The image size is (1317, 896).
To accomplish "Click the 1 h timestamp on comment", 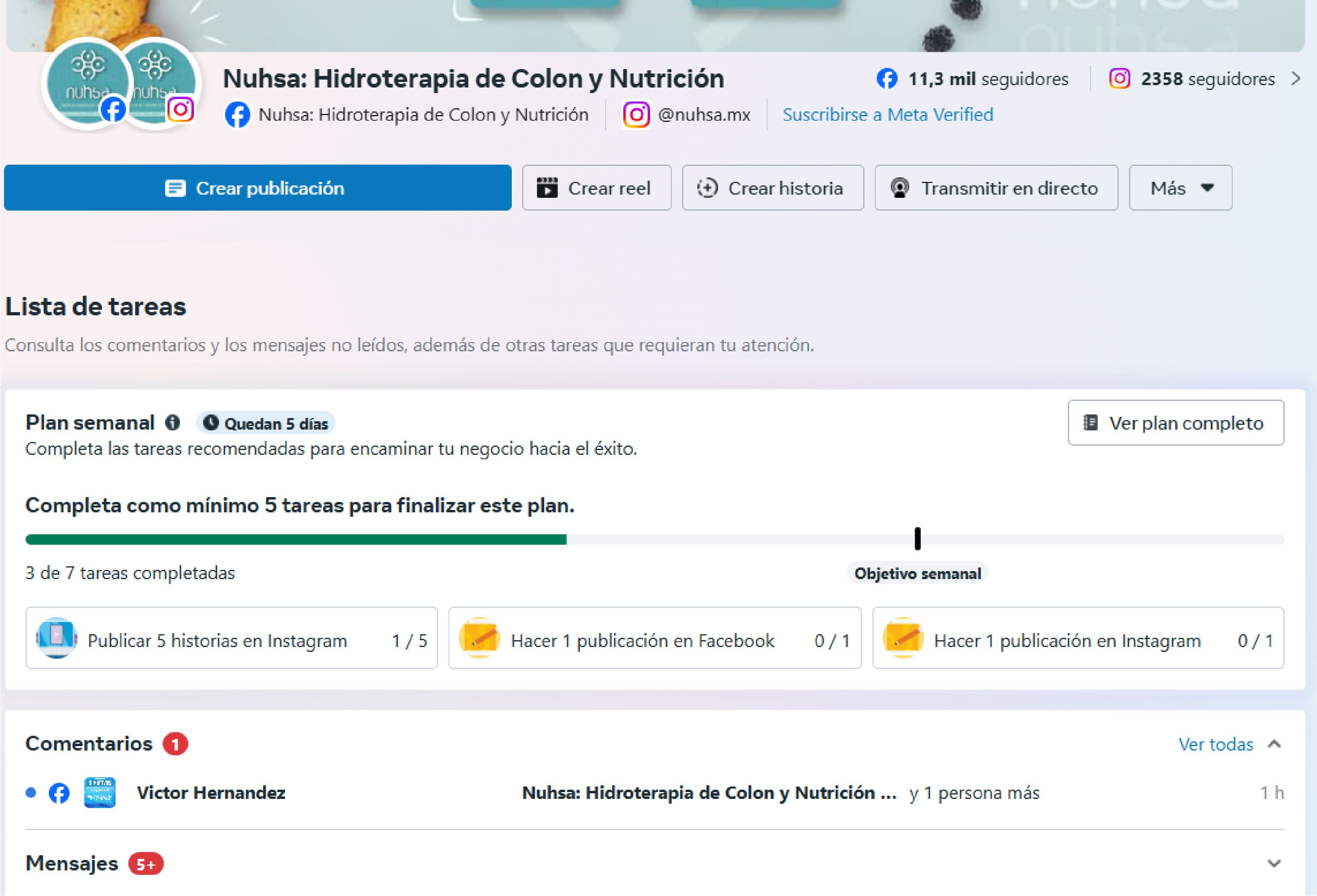I will pos(1272,793).
